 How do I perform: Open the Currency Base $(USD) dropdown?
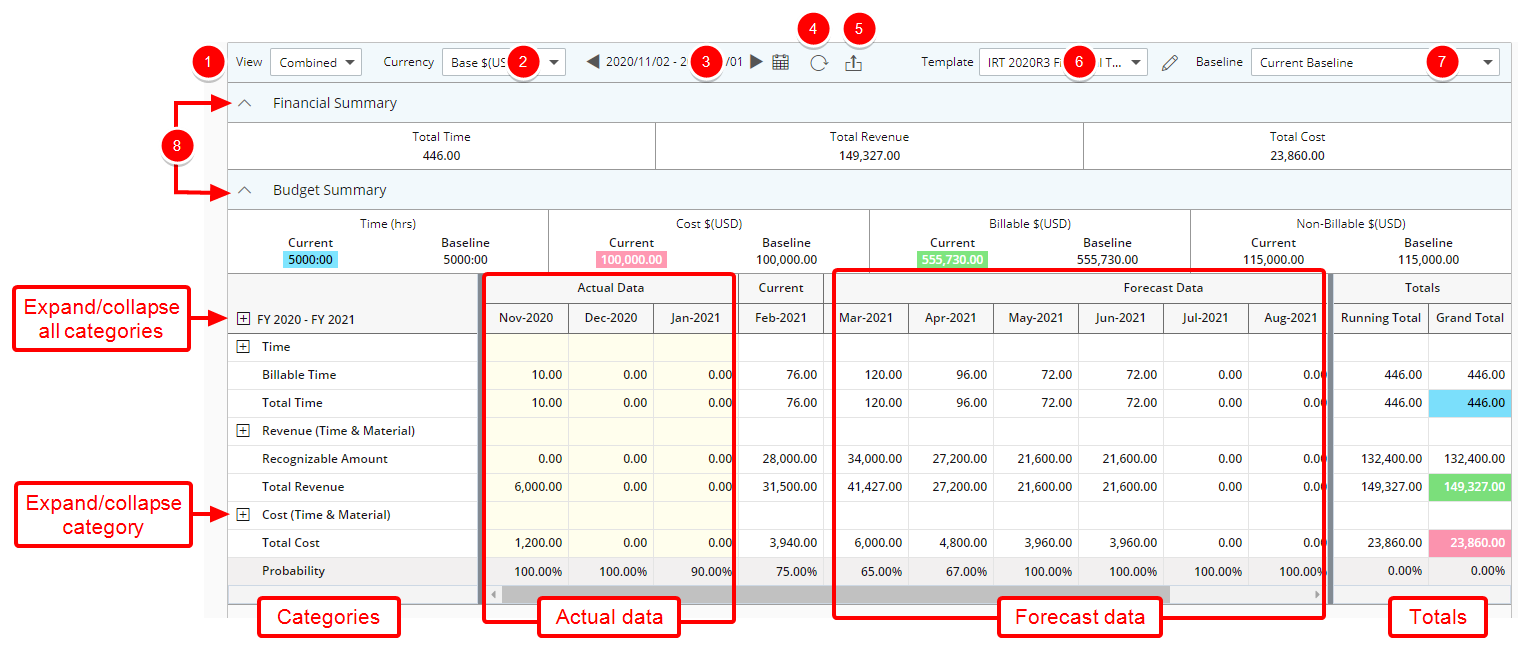point(504,62)
